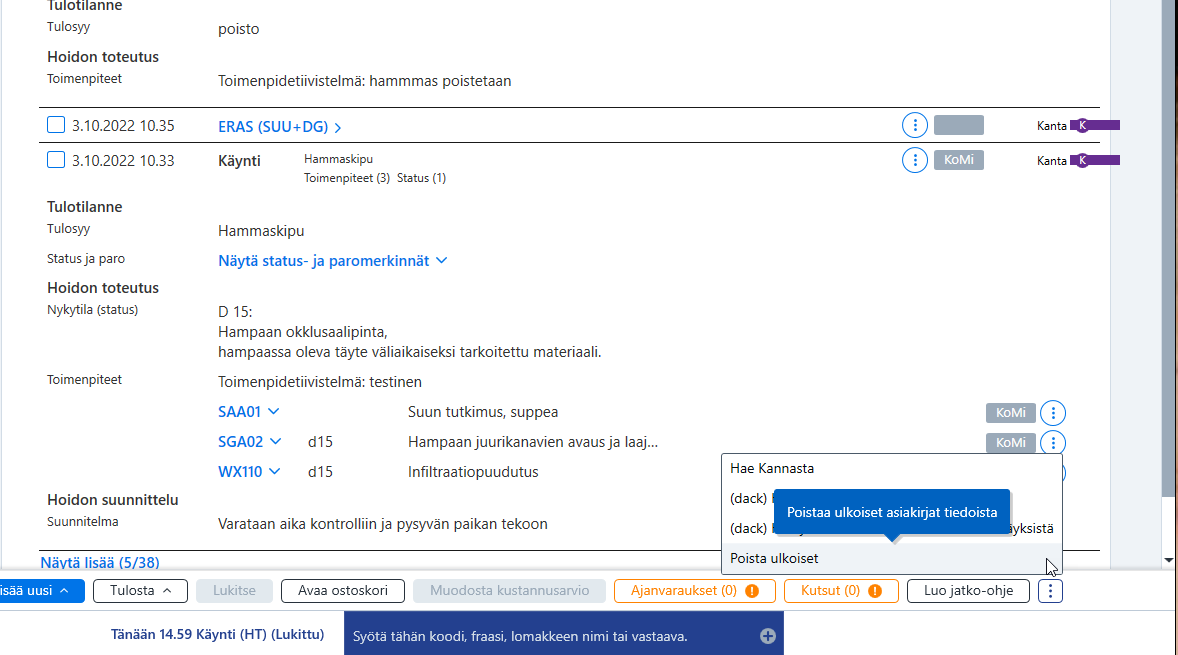Select Poista ulkoiset from the context menu
Viewport: 1178px width, 655px height.
pos(892,558)
